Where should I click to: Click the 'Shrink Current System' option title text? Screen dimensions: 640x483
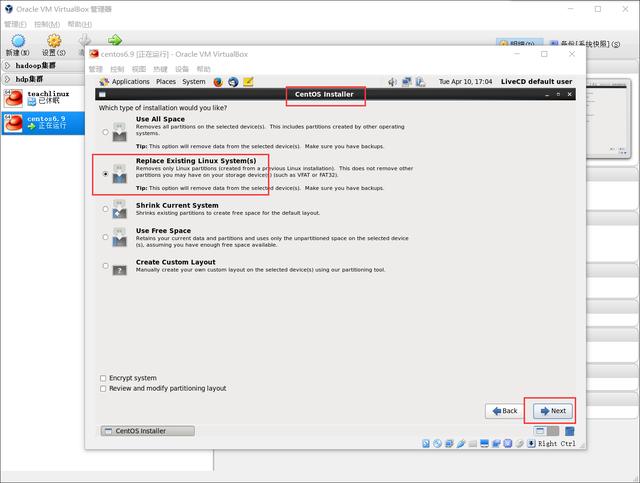177,205
